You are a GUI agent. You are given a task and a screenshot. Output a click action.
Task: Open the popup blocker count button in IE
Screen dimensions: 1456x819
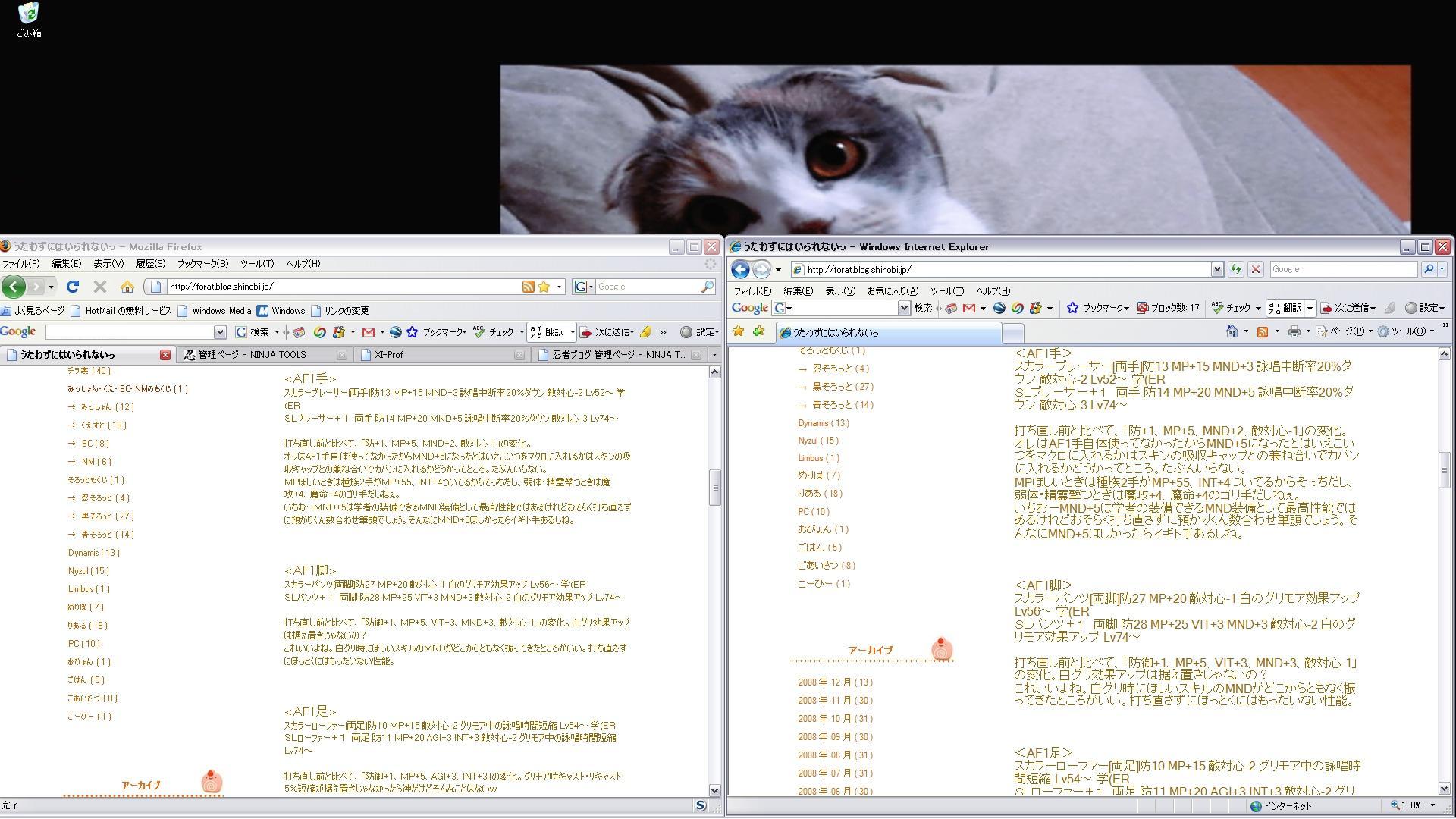click(1169, 308)
